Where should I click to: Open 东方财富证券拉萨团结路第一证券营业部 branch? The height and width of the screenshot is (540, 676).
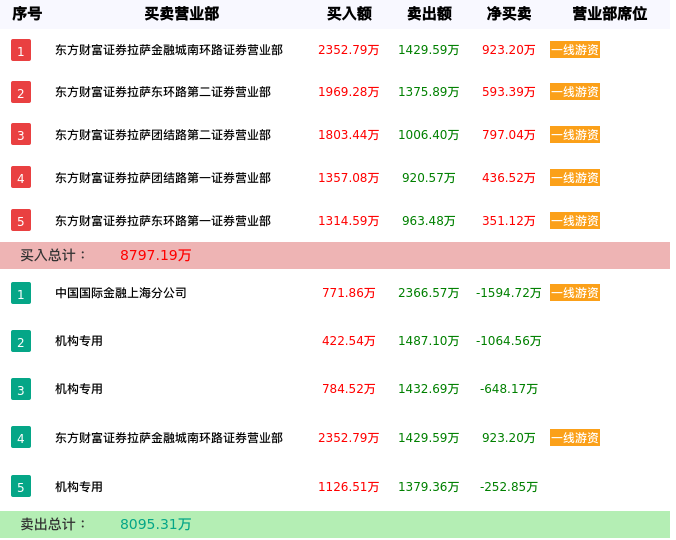(163, 178)
